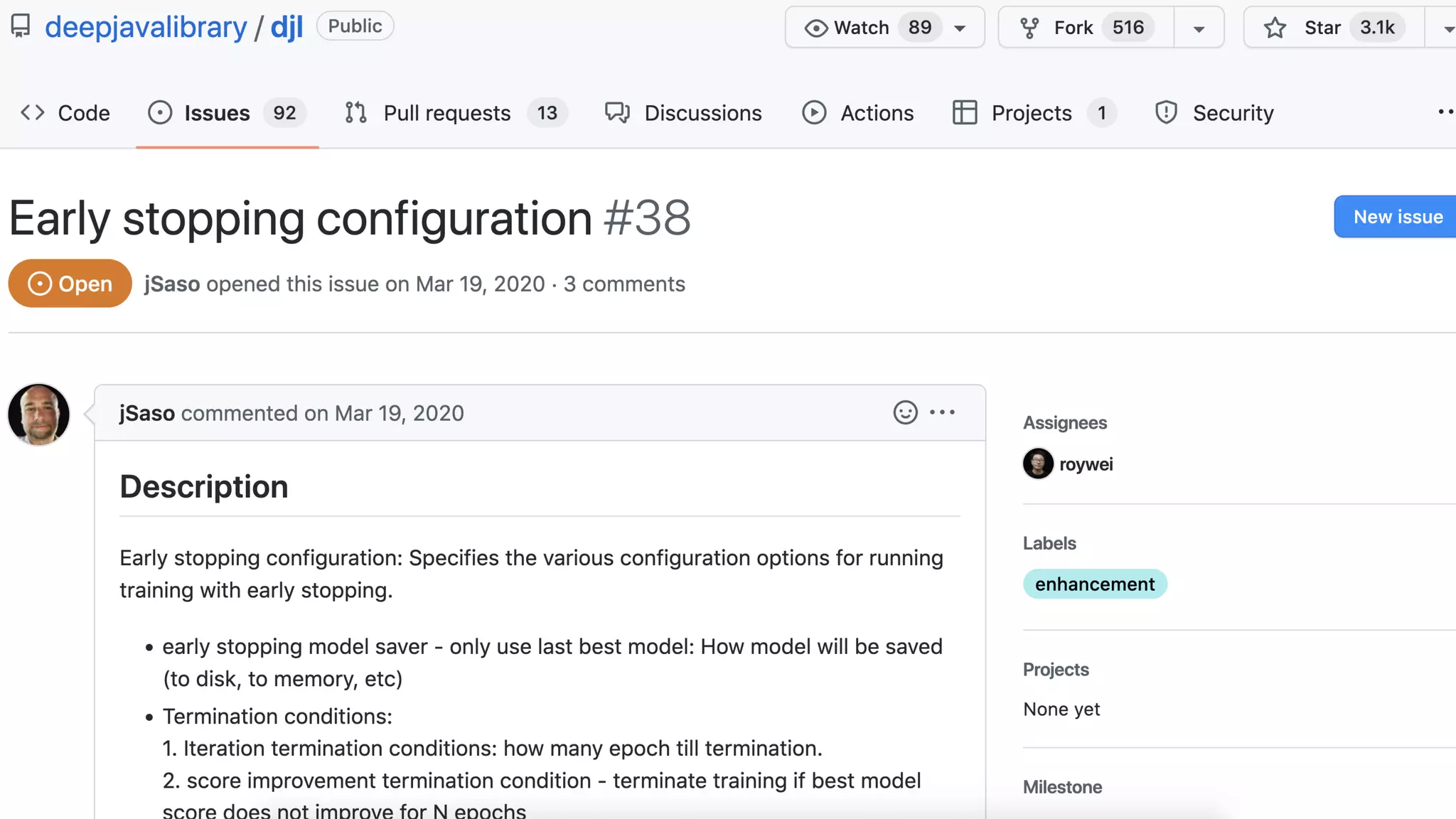This screenshot has height=819, width=1456.
Task: Star the djl repository
Action: (x=1334, y=28)
